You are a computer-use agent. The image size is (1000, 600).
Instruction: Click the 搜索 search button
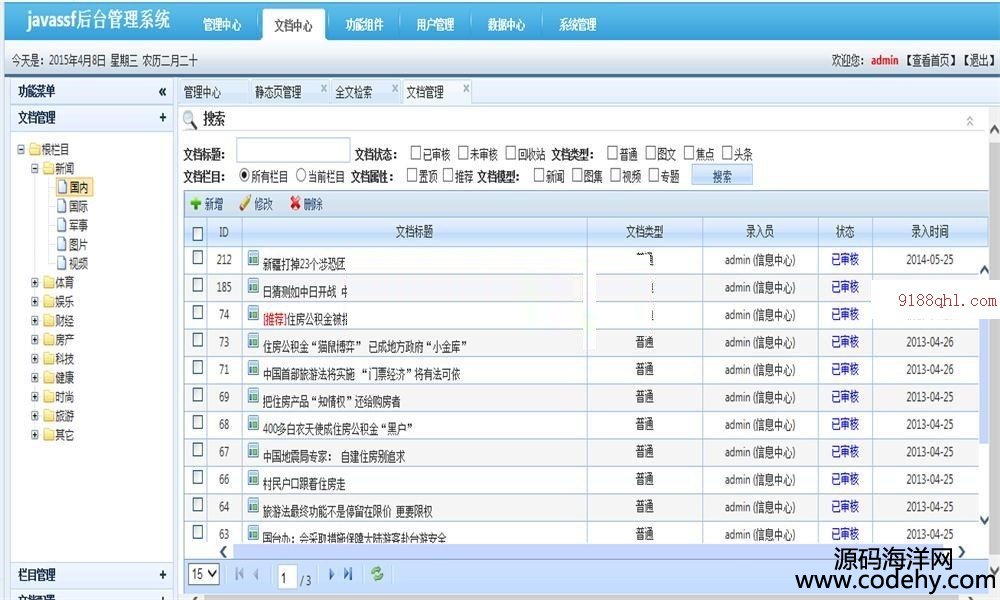pyautogui.click(x=722, y=176)
